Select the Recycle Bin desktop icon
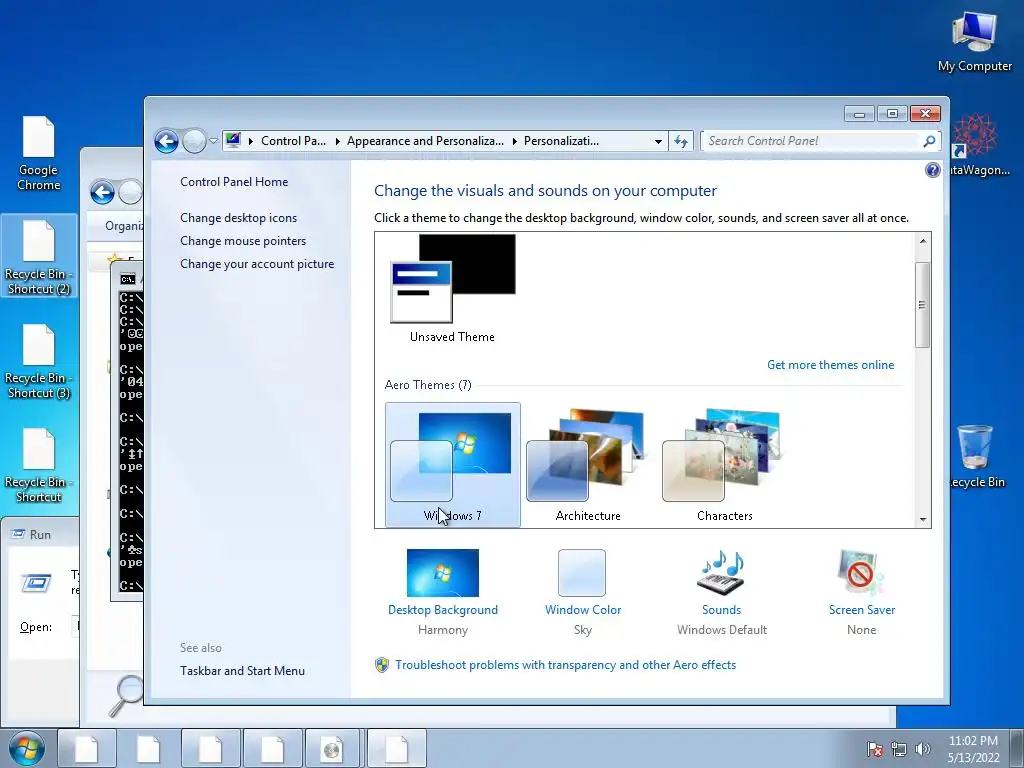1024x768 pixels. point(976,456)
